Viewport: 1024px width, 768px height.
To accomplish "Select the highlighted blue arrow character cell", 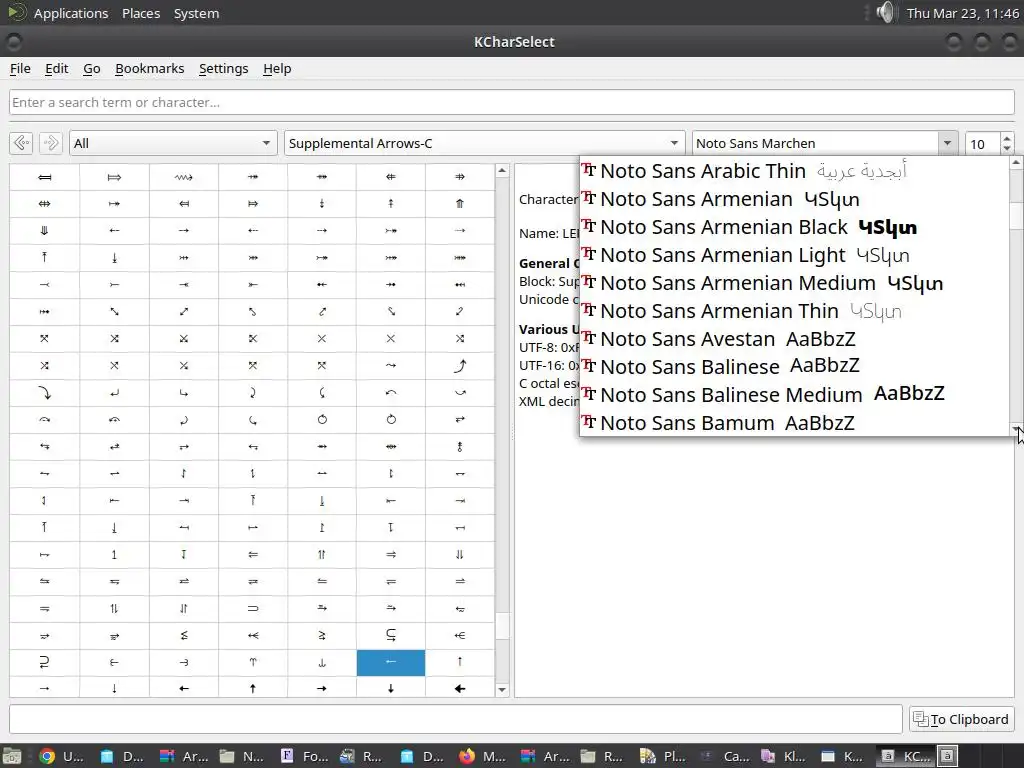I will click(391, 662).
